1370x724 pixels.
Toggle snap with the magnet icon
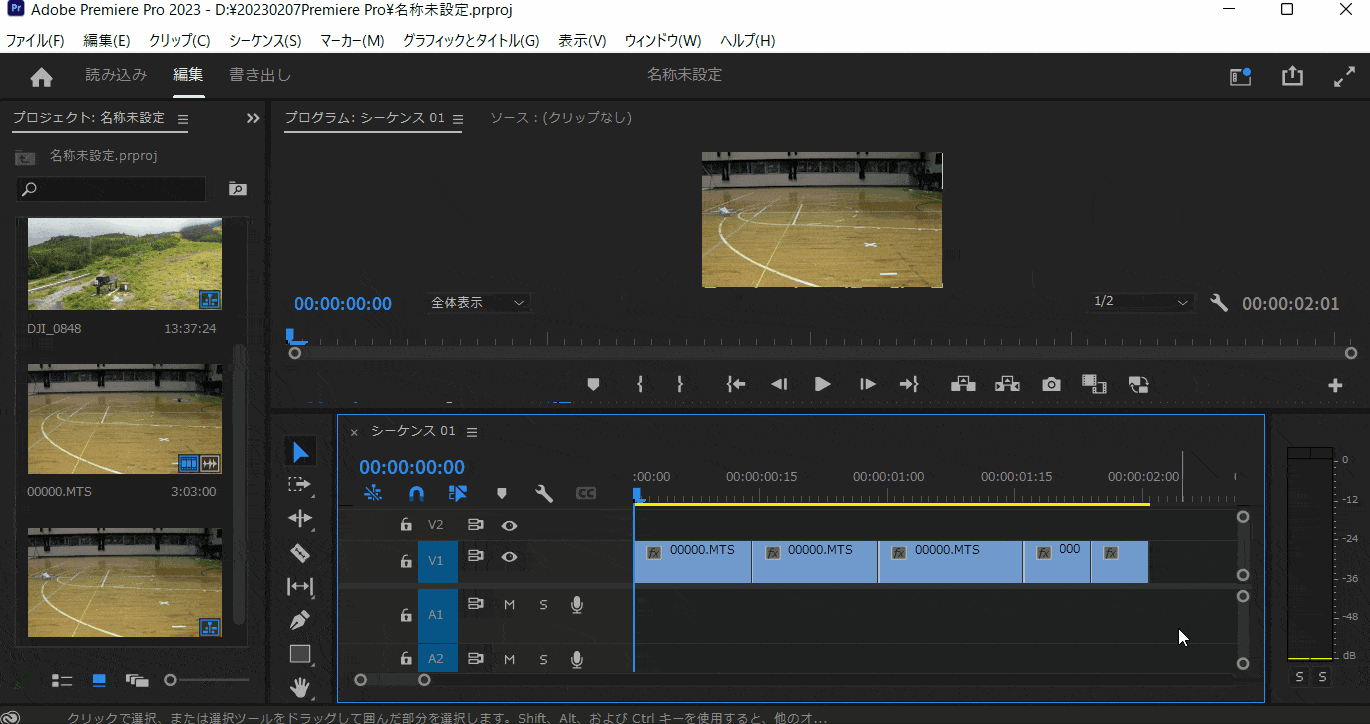[x=416, y=493]
